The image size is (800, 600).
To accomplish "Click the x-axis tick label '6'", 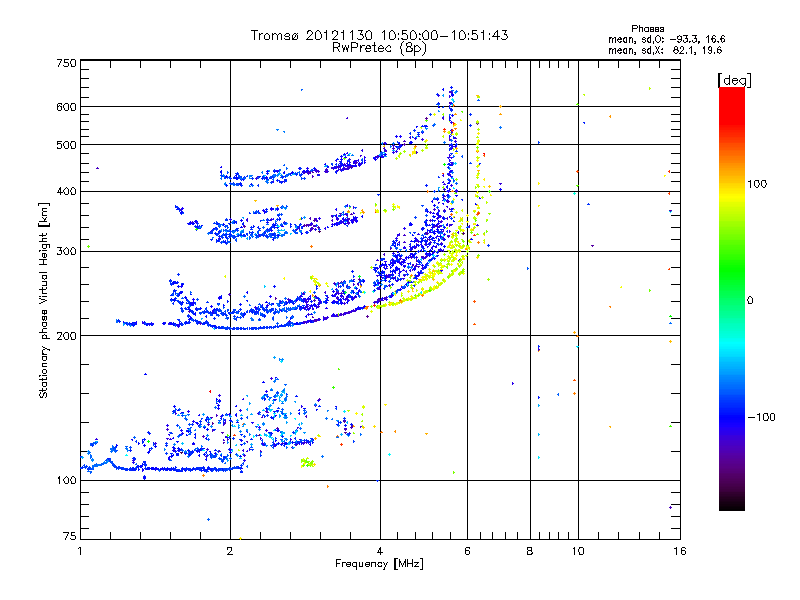I will [467, 551].
